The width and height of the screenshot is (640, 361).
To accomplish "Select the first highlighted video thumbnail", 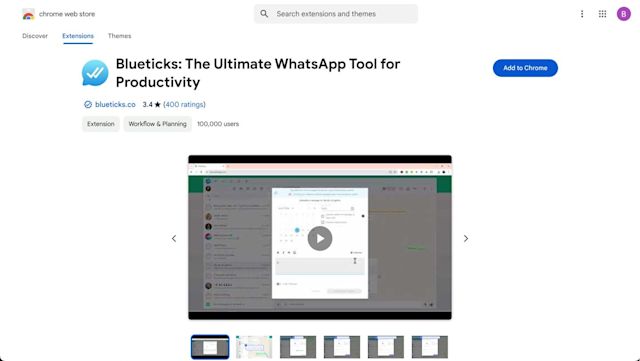I will point(210,347).
